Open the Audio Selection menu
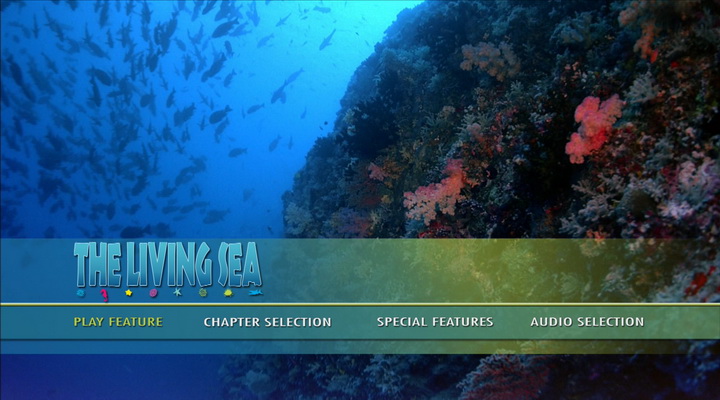Screen dimensions: 720x400 pyautogui.click(x=587, y=322)
